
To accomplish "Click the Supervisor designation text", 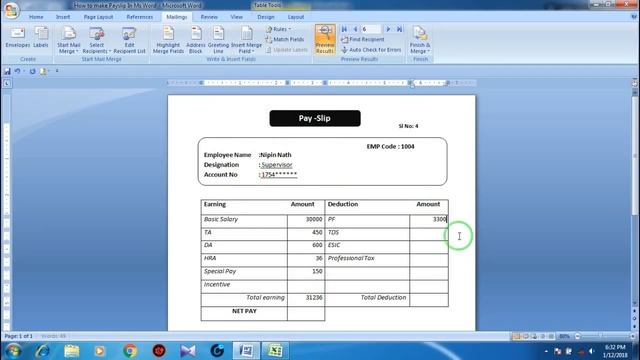I will pyautogui.click(x=277, y=165).
